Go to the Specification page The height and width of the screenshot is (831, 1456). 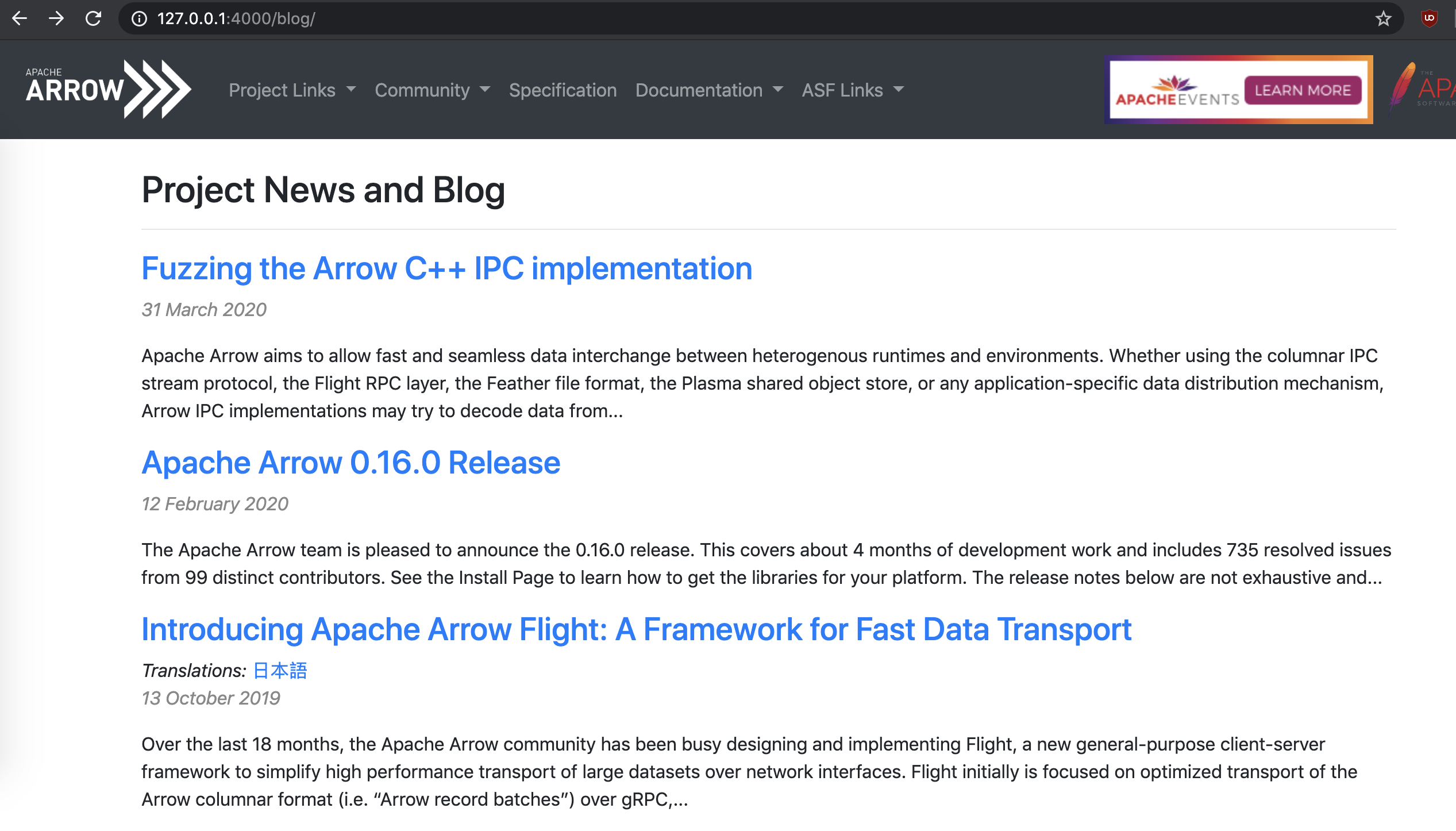click(x=563, y=90)
